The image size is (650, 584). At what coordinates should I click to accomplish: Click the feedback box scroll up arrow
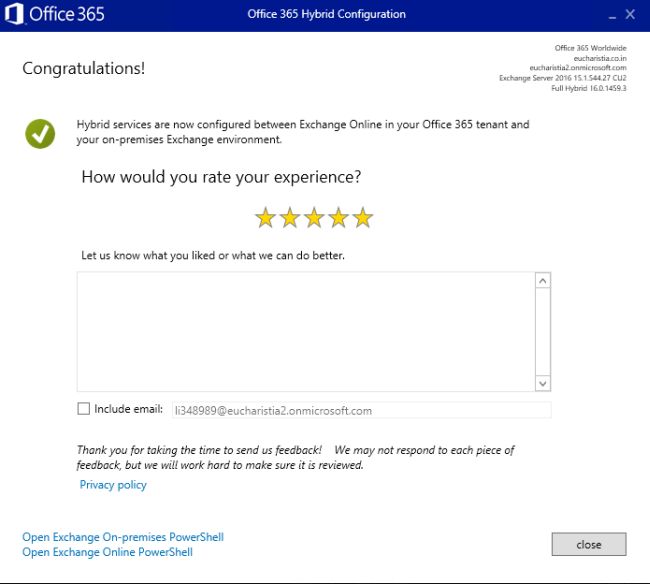[x=543, y=281]
